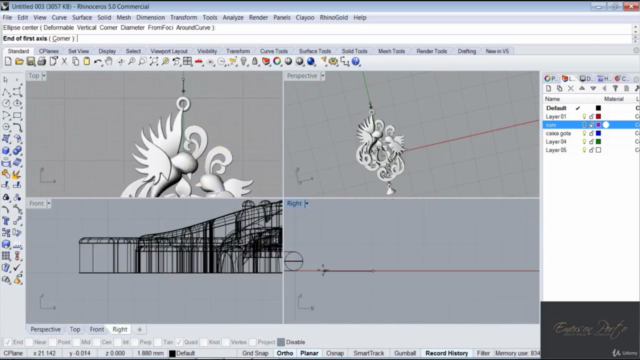Click the red color swatch of Layer 01

598,117
